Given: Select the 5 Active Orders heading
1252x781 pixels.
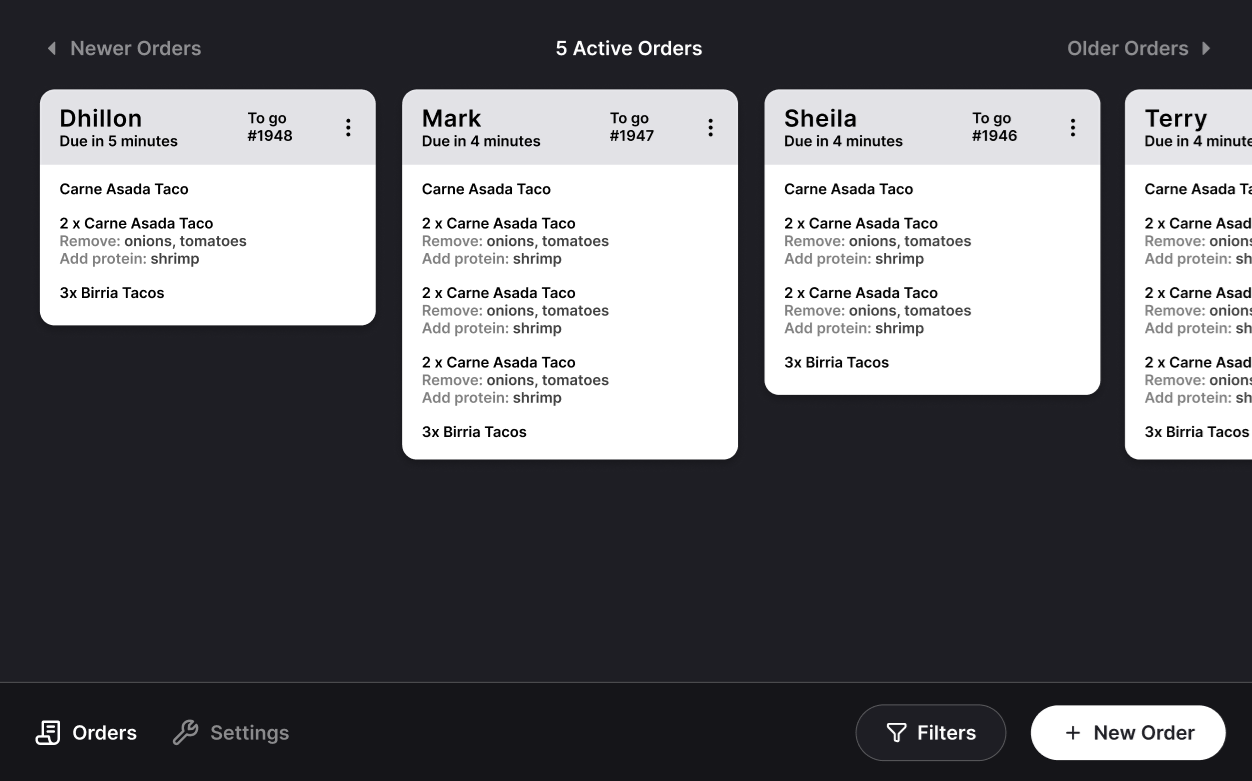Looking at the screenshot, I should pos(629,48).
